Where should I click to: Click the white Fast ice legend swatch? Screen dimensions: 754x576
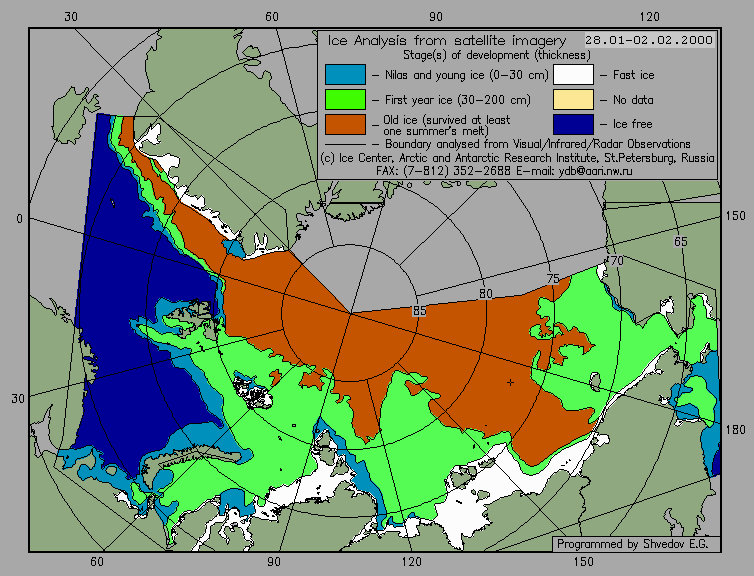[573, 75]
